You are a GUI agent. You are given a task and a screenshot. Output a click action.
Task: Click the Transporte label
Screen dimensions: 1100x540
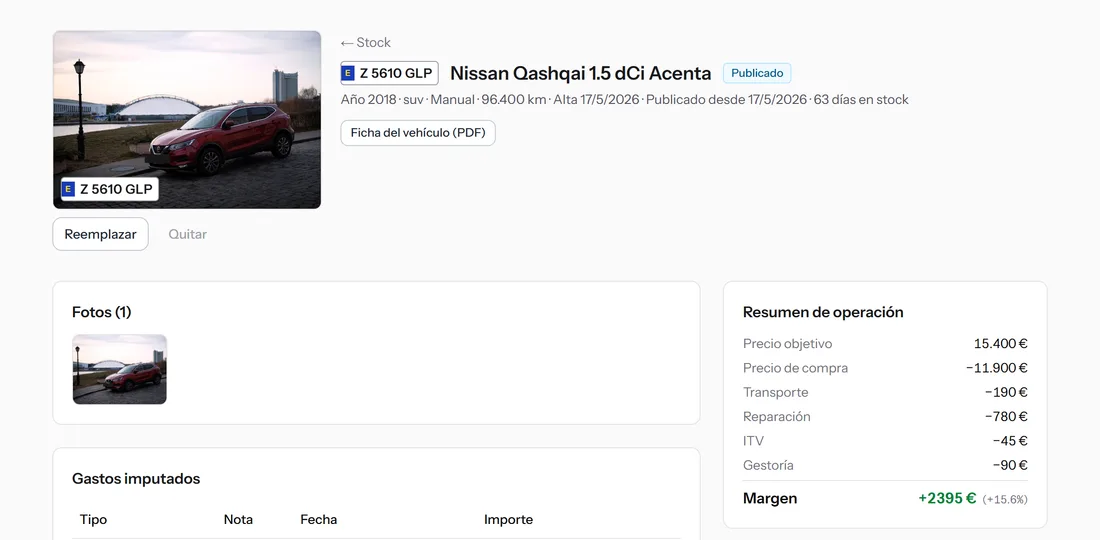point(776,392)
